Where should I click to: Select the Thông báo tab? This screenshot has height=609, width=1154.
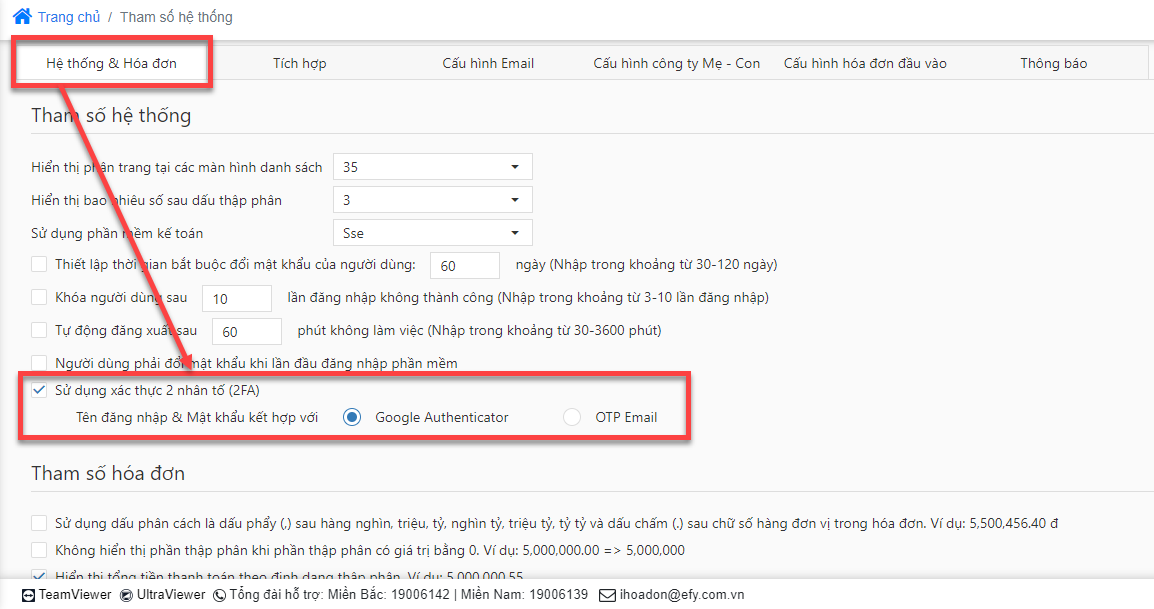point(1053,63)
